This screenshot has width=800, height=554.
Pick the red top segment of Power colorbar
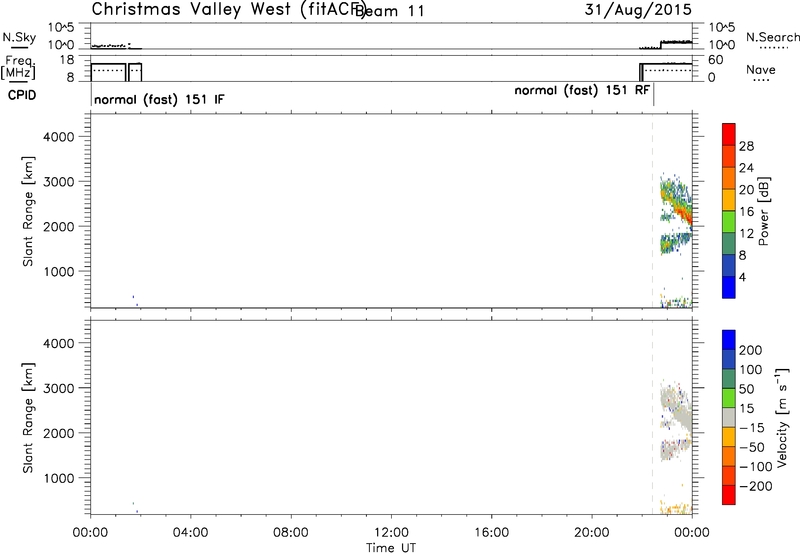pyautogui.click(x=729, y=134)
